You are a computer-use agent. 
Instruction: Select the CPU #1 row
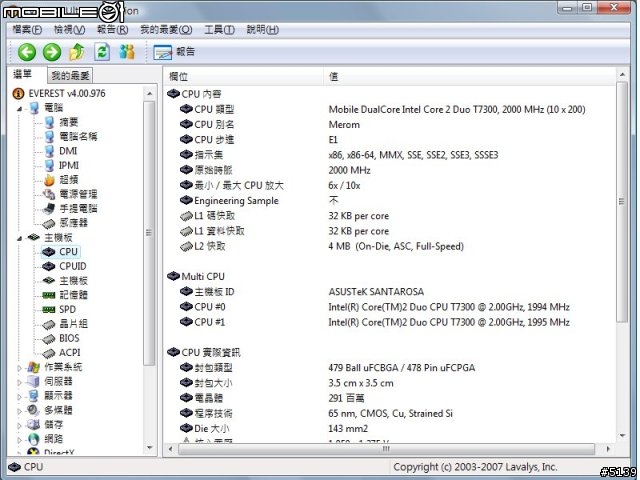[x=391, y=322]
